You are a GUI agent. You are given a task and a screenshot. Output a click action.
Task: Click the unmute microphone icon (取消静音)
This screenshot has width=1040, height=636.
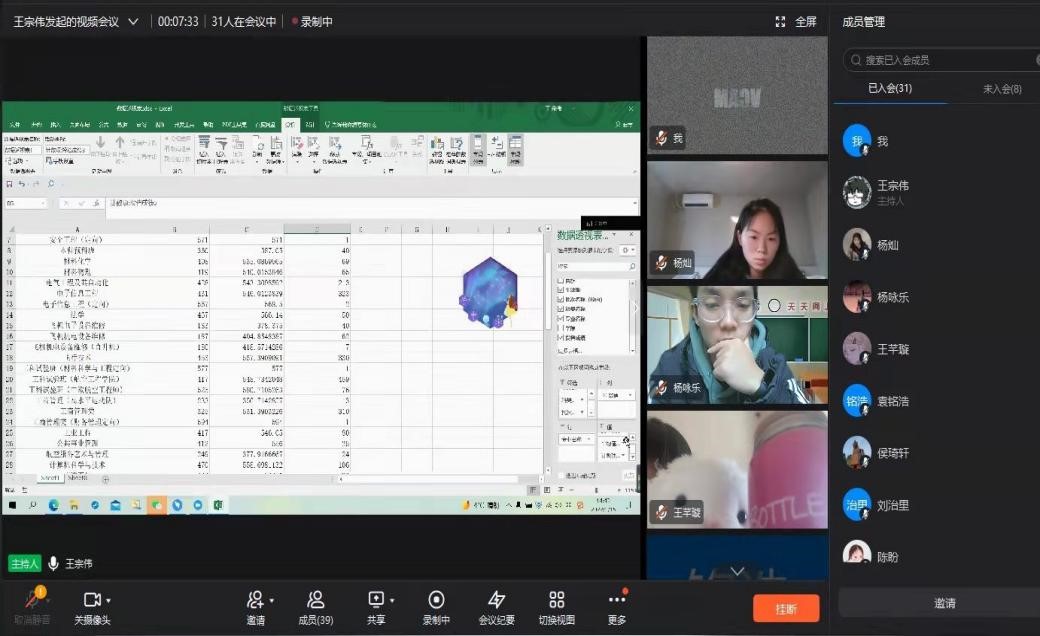click(35, 599)
